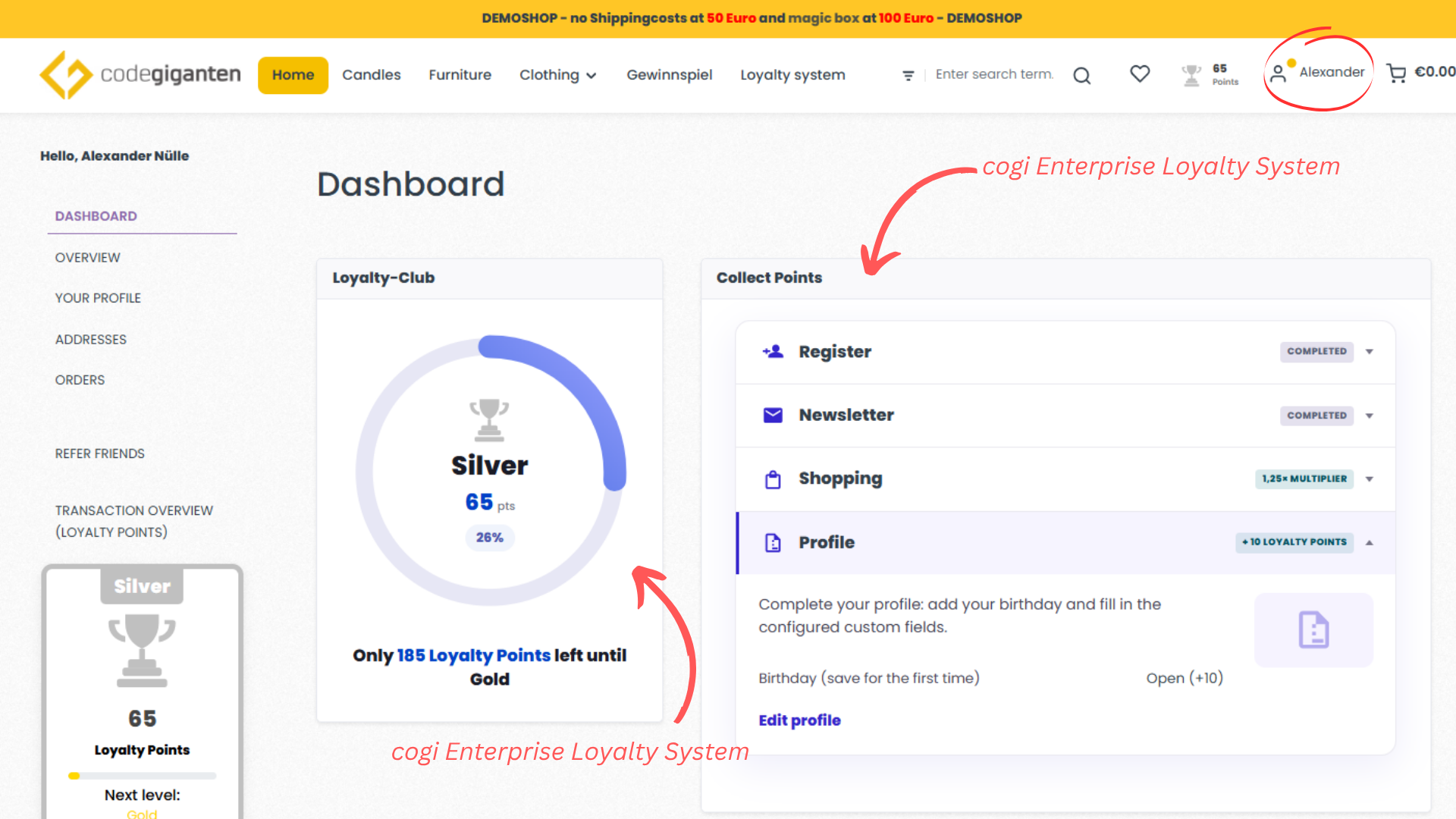Expand the Clothing dropdown in the navigation
The height and width of the screenshot is (819, 1456).
[558, 74]
